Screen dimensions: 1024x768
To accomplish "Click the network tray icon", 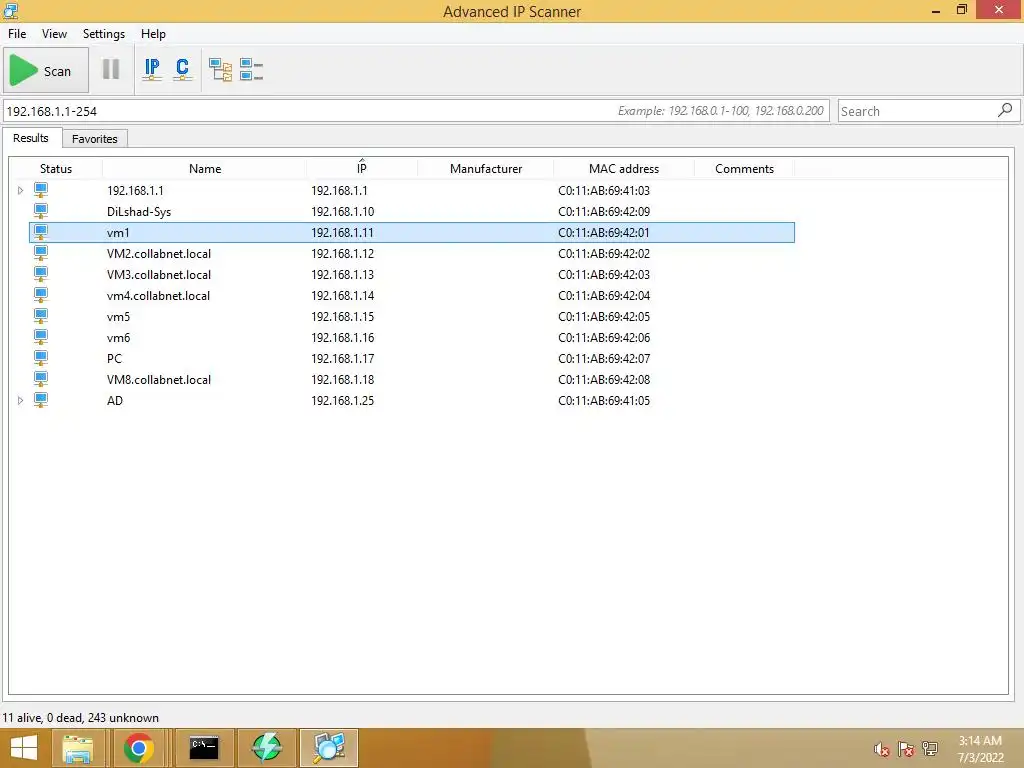I will [x=929, y=749].
